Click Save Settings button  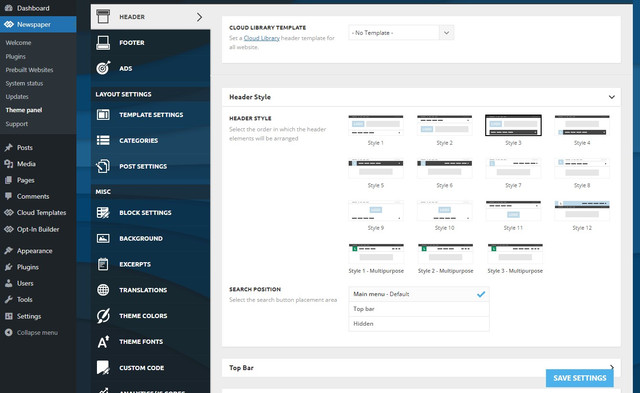coord(580,378)
